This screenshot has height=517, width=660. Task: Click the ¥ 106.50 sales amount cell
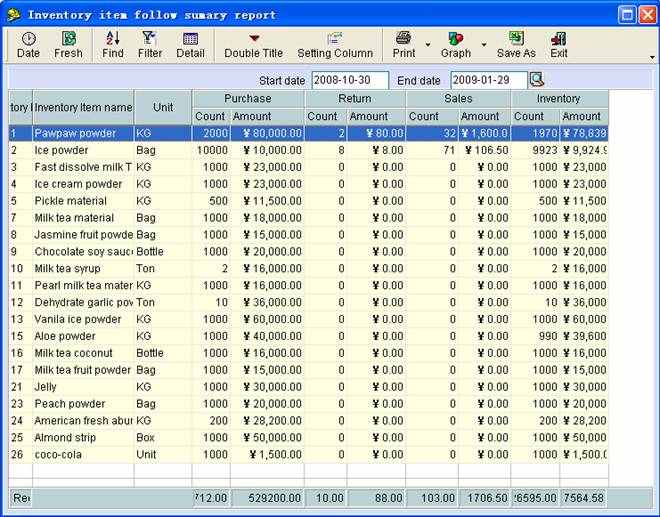pos(484,150)
